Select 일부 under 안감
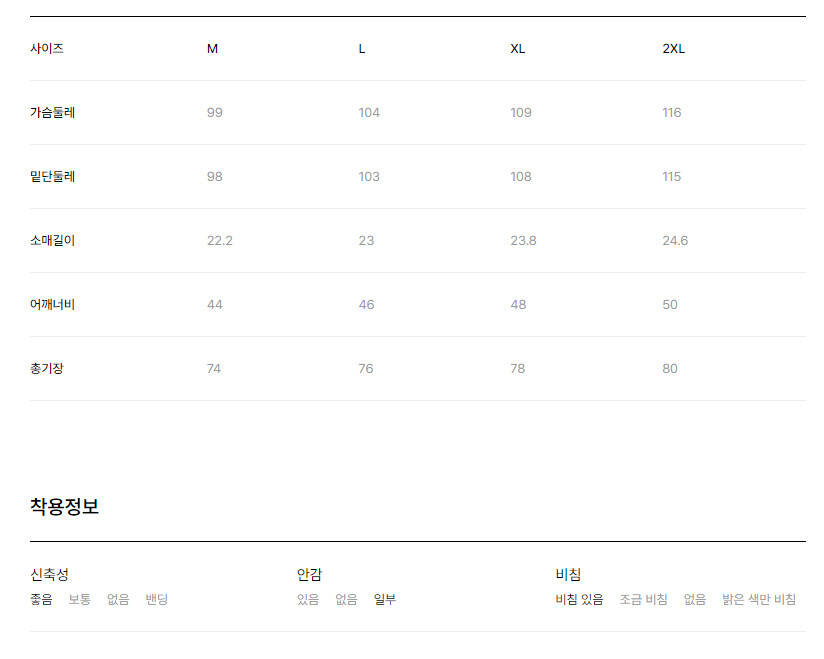The height and width of the screenshot is (659, 824). click(385, 600)
